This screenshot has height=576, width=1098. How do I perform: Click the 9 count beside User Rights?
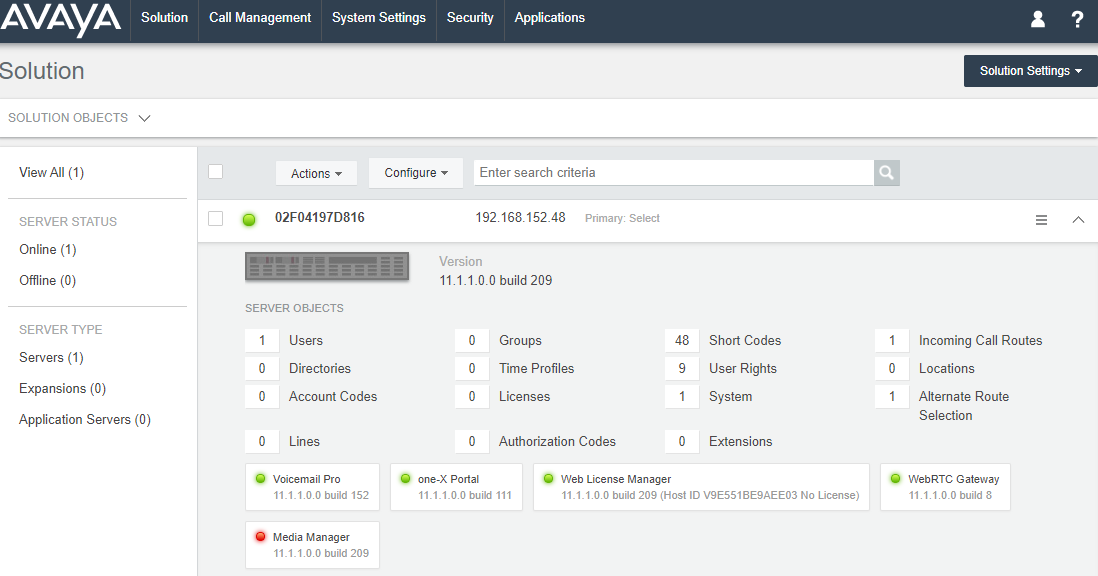pyautogui.click(x=682, y=368)
